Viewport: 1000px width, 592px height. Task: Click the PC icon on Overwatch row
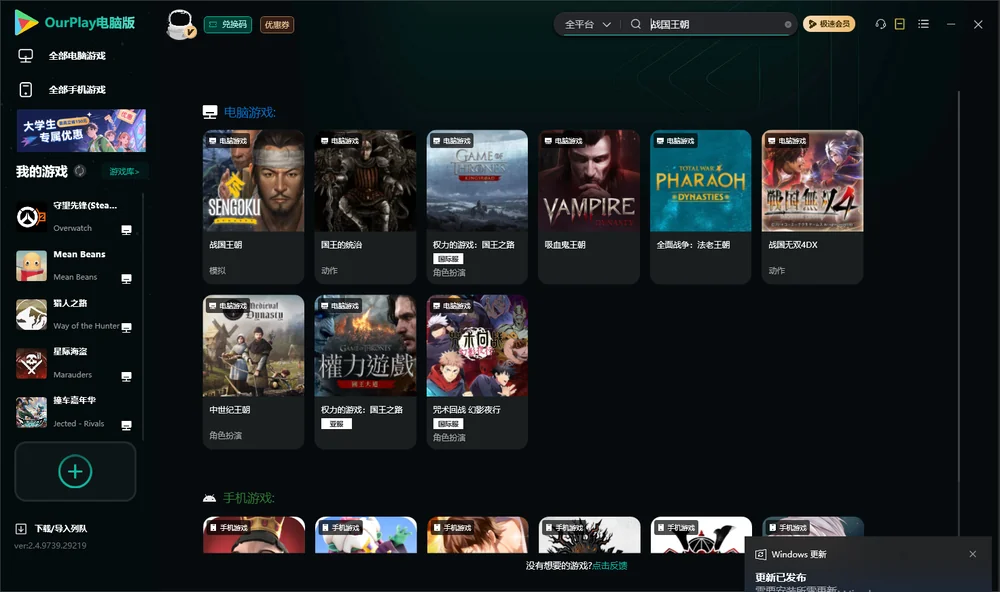click(126, 230)
